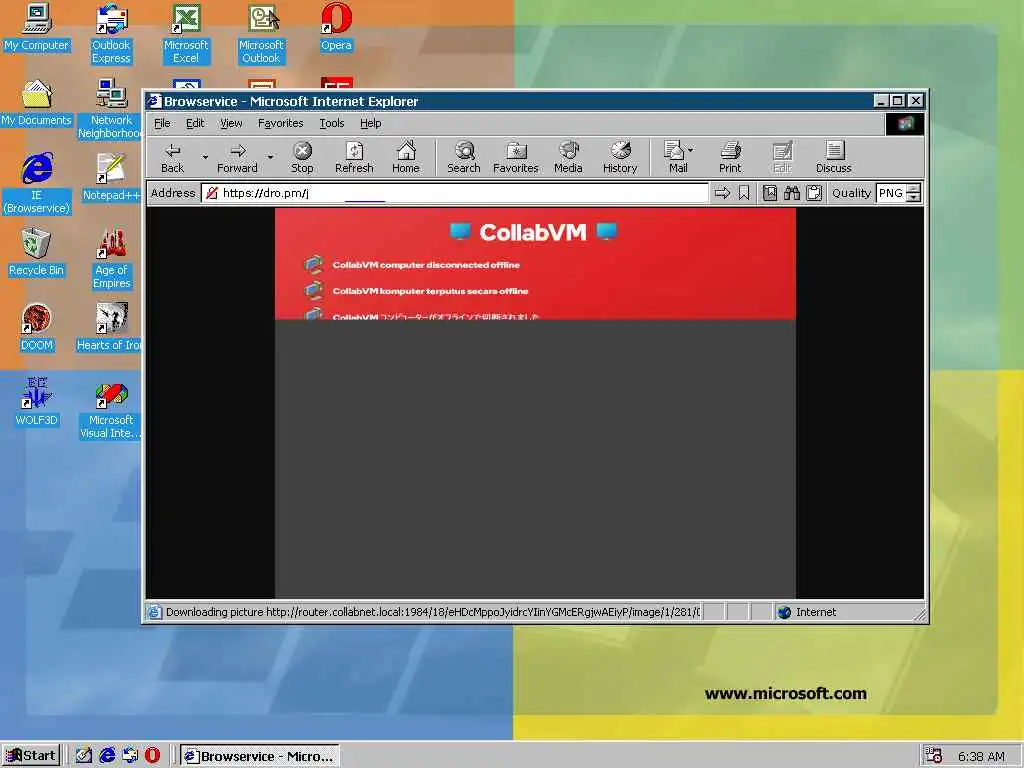Screen dimensions: 1024x768
Task: Click the Discuss toolbar button
Action: [x=834, y=158]
